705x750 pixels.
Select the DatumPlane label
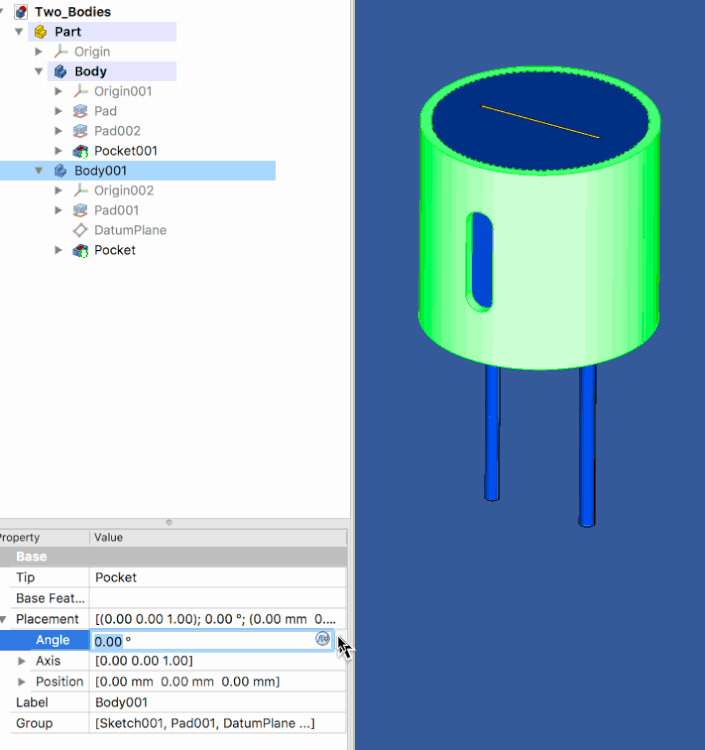tap(130, 230)
